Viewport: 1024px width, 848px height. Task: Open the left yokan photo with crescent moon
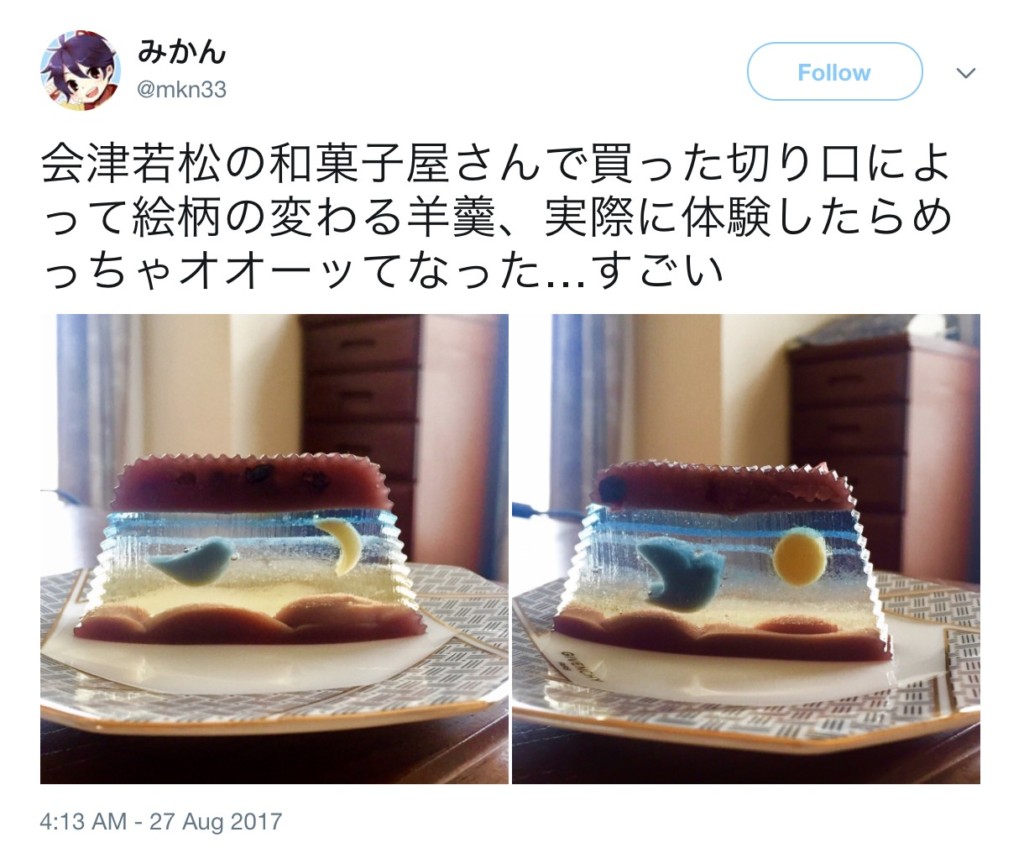point(274,549)
